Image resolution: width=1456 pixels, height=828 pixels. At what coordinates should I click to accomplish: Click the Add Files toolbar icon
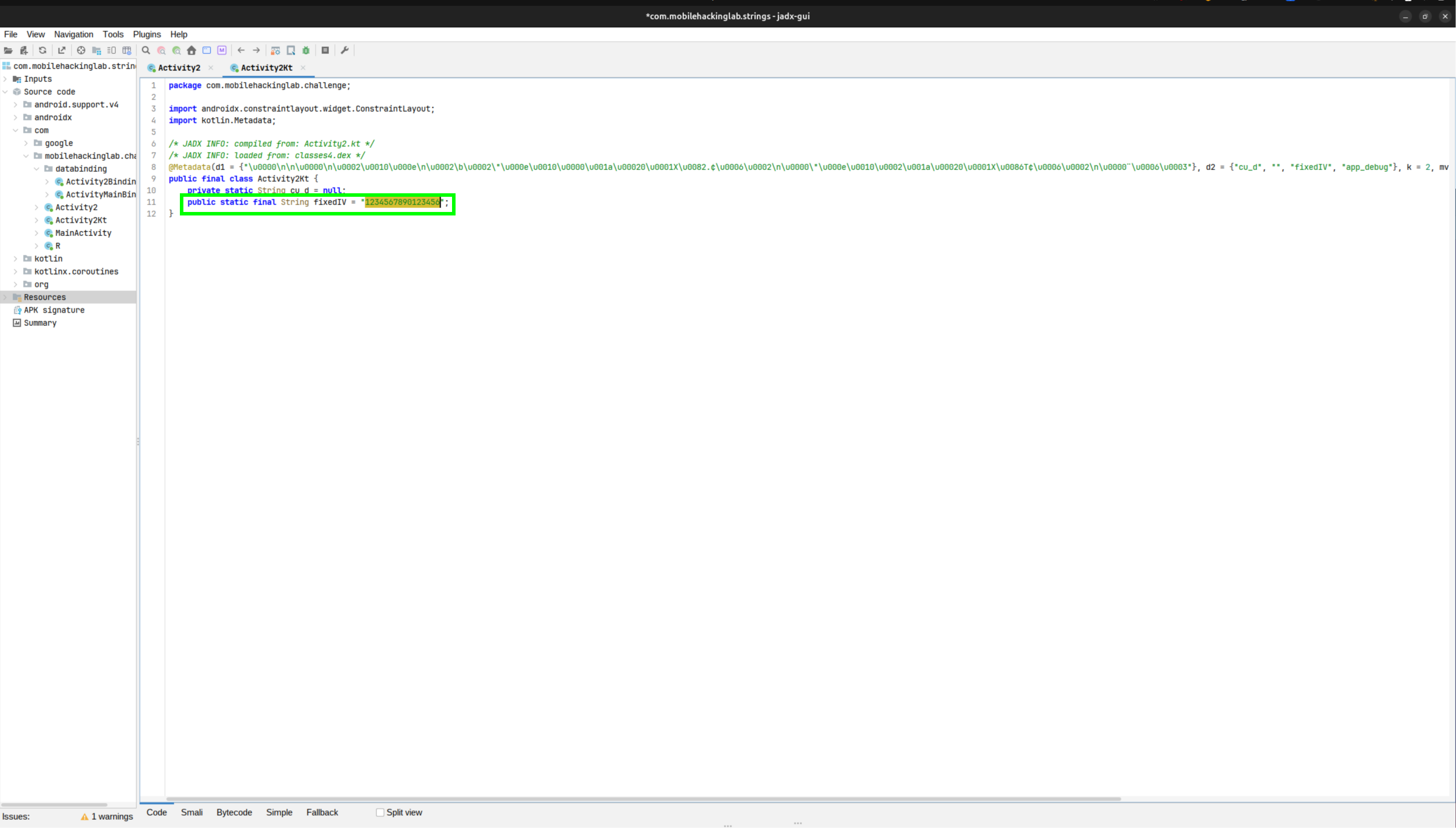[24, 51]
